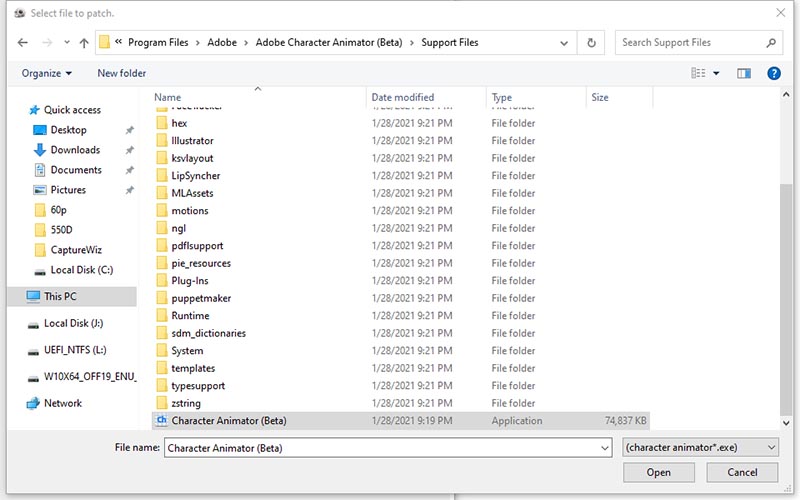Open Documents in navigation pane
The height and width of the screenshot is (500, 800).
pos(76,170)
